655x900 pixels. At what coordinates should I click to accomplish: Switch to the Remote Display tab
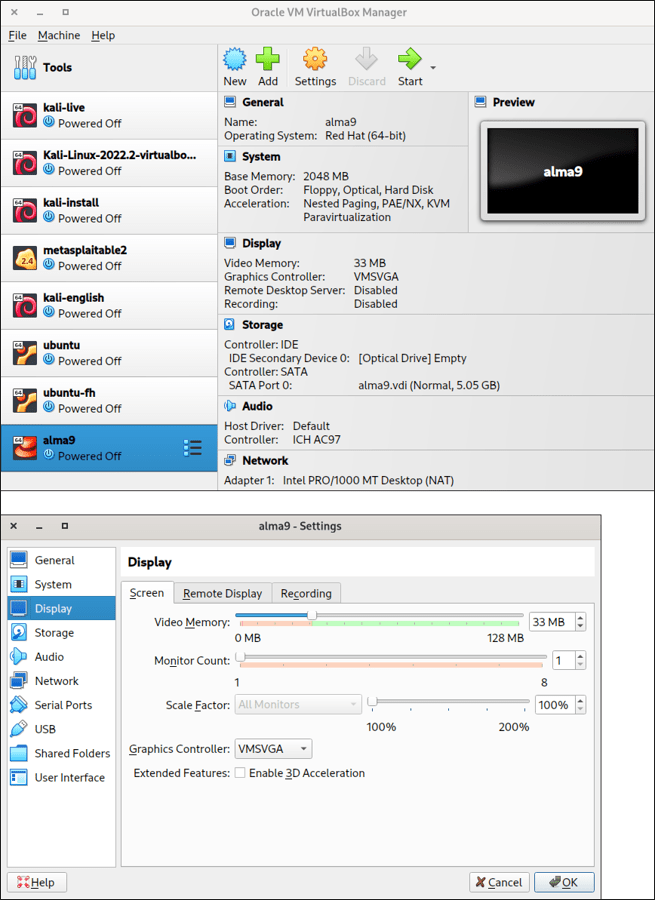(x=223, y=593)
